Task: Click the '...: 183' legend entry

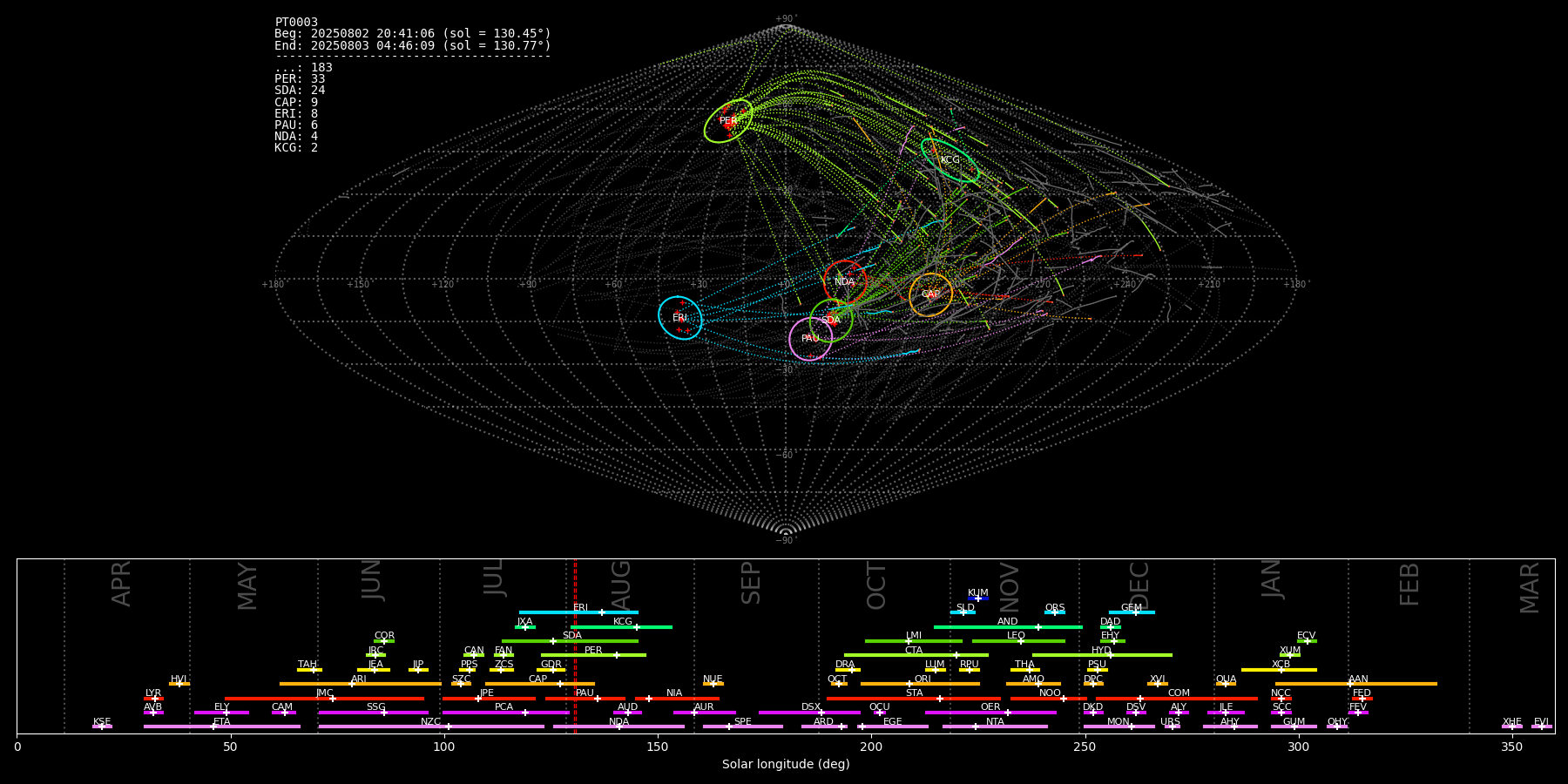Action: pyautogui.click(x=303, y=68)
